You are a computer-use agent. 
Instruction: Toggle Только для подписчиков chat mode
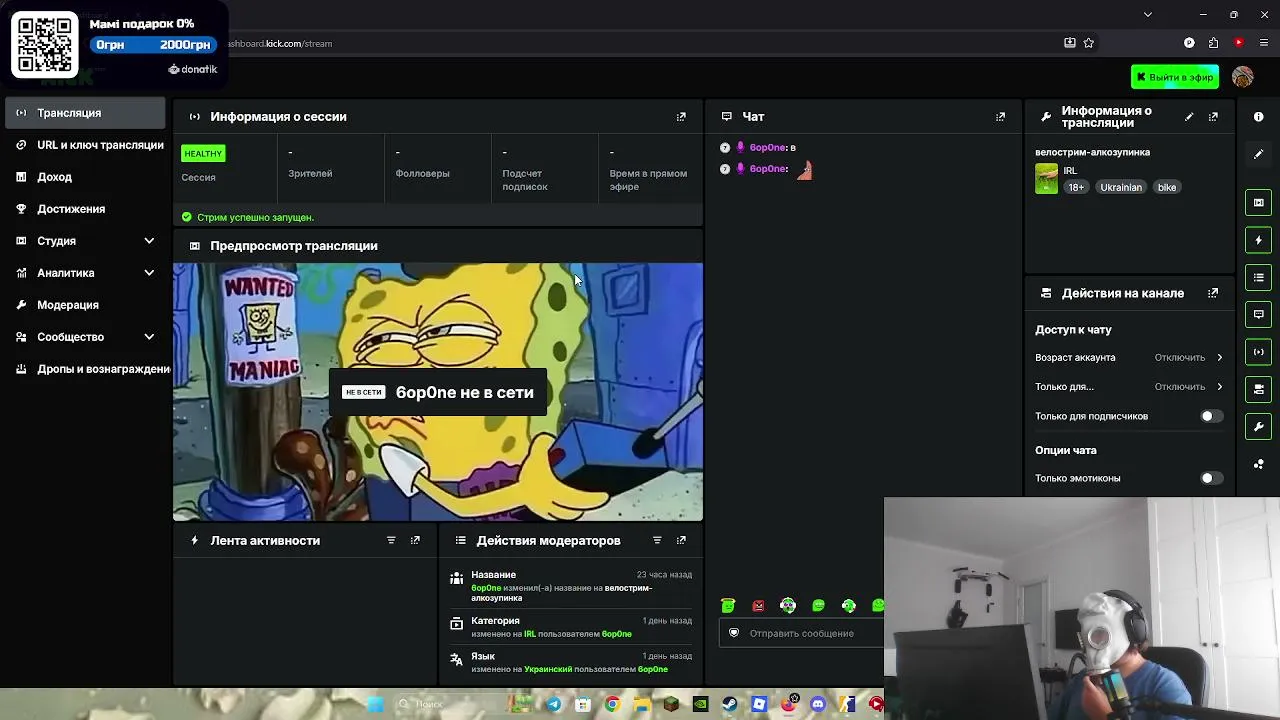tap(1211, 416)
